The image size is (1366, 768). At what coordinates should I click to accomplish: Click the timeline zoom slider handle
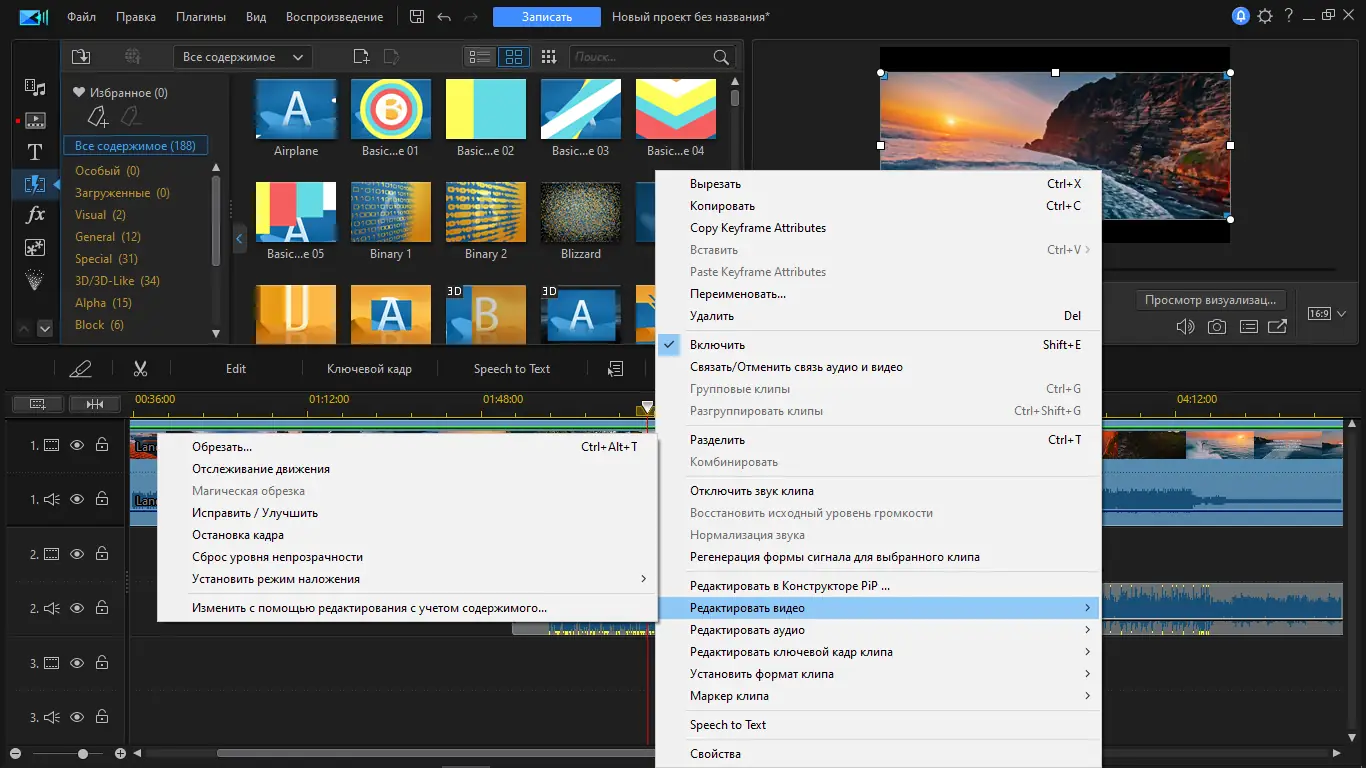point(83,753)
